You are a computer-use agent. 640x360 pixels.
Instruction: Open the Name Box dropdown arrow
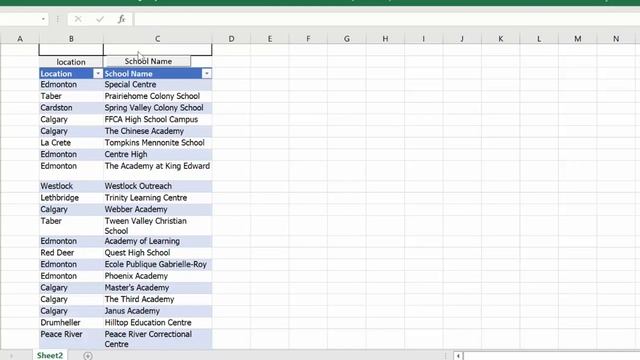pyautogui.click(x=43, y=19)
